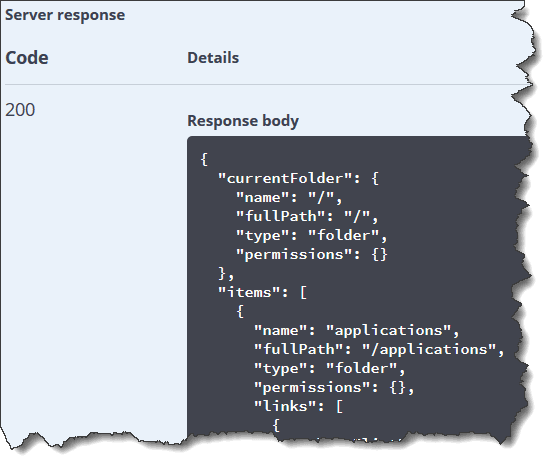This screenshot has height=471, width=557.
Task: Click the "Response body" label
Action: click(243, 121)
